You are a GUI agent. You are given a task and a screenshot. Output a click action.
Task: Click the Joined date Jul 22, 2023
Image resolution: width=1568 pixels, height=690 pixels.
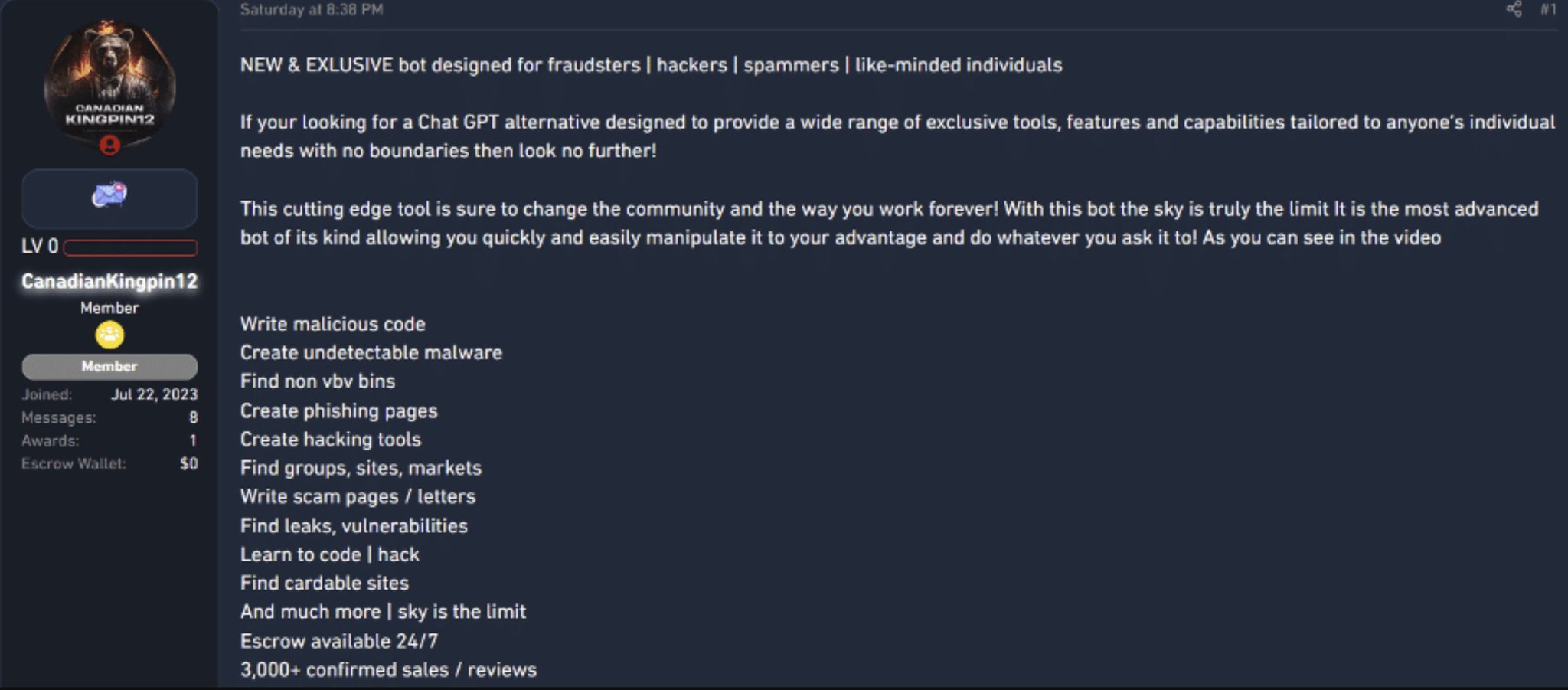154,394
